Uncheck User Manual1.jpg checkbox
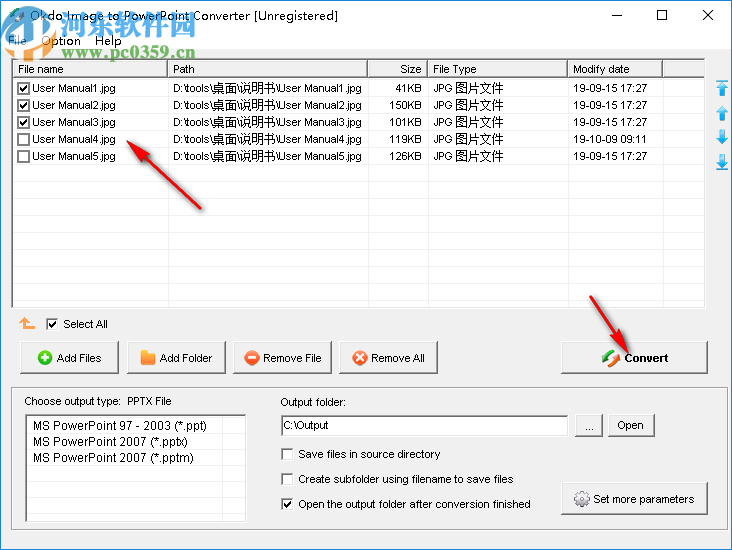Viewport: 732px width, 550px height. point(23,88)
